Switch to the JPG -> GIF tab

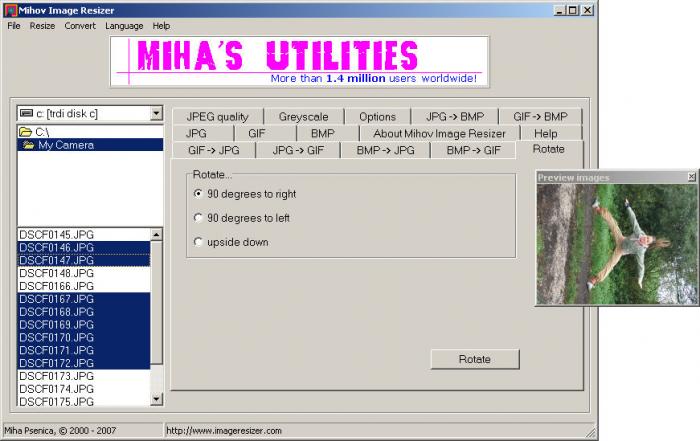tap(298, 150)
